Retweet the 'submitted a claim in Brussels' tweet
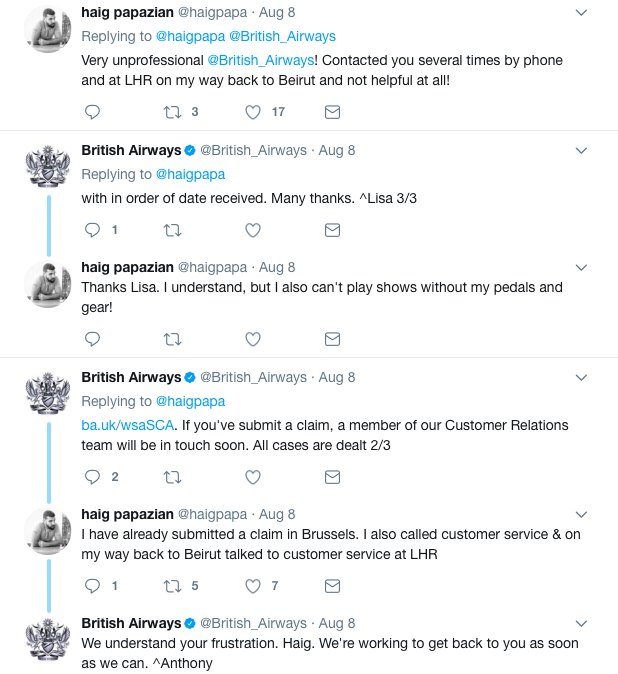 (x=172, y=586)
